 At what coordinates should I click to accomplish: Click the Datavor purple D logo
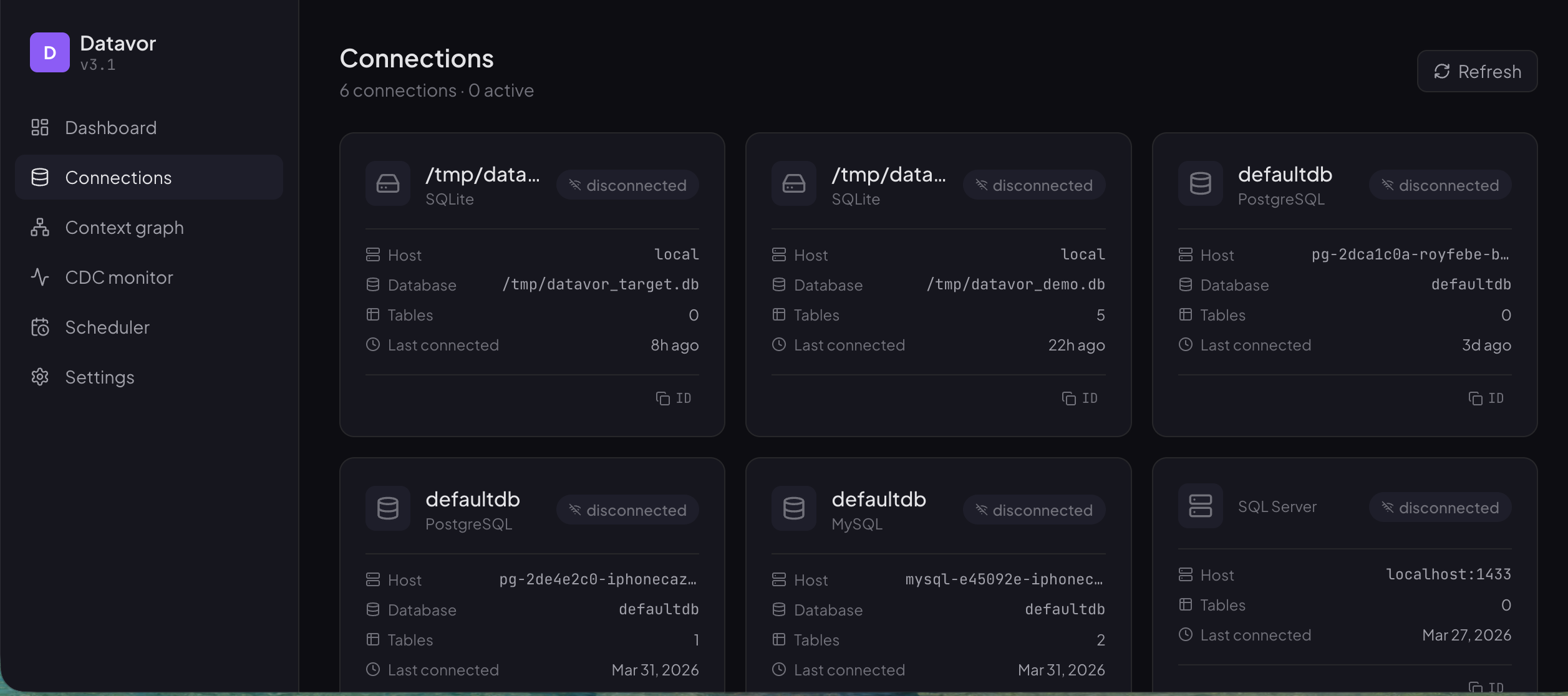(x=50, y=52)
